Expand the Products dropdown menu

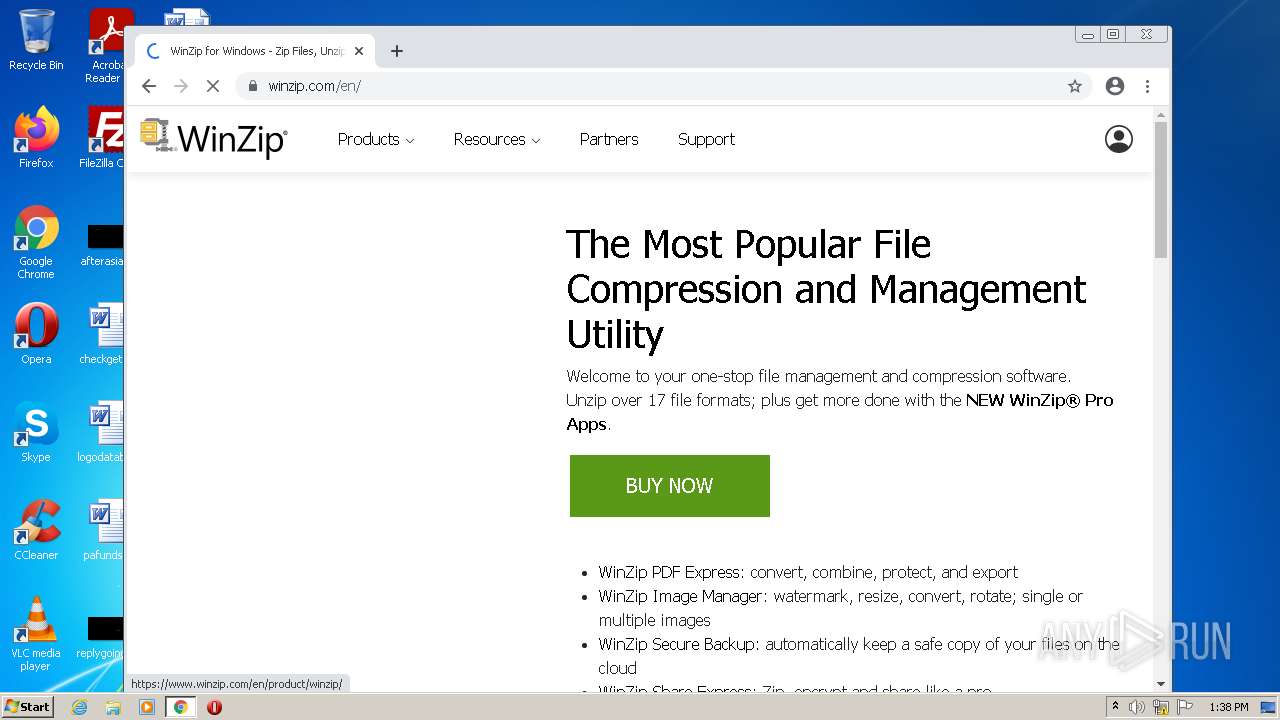376,139
